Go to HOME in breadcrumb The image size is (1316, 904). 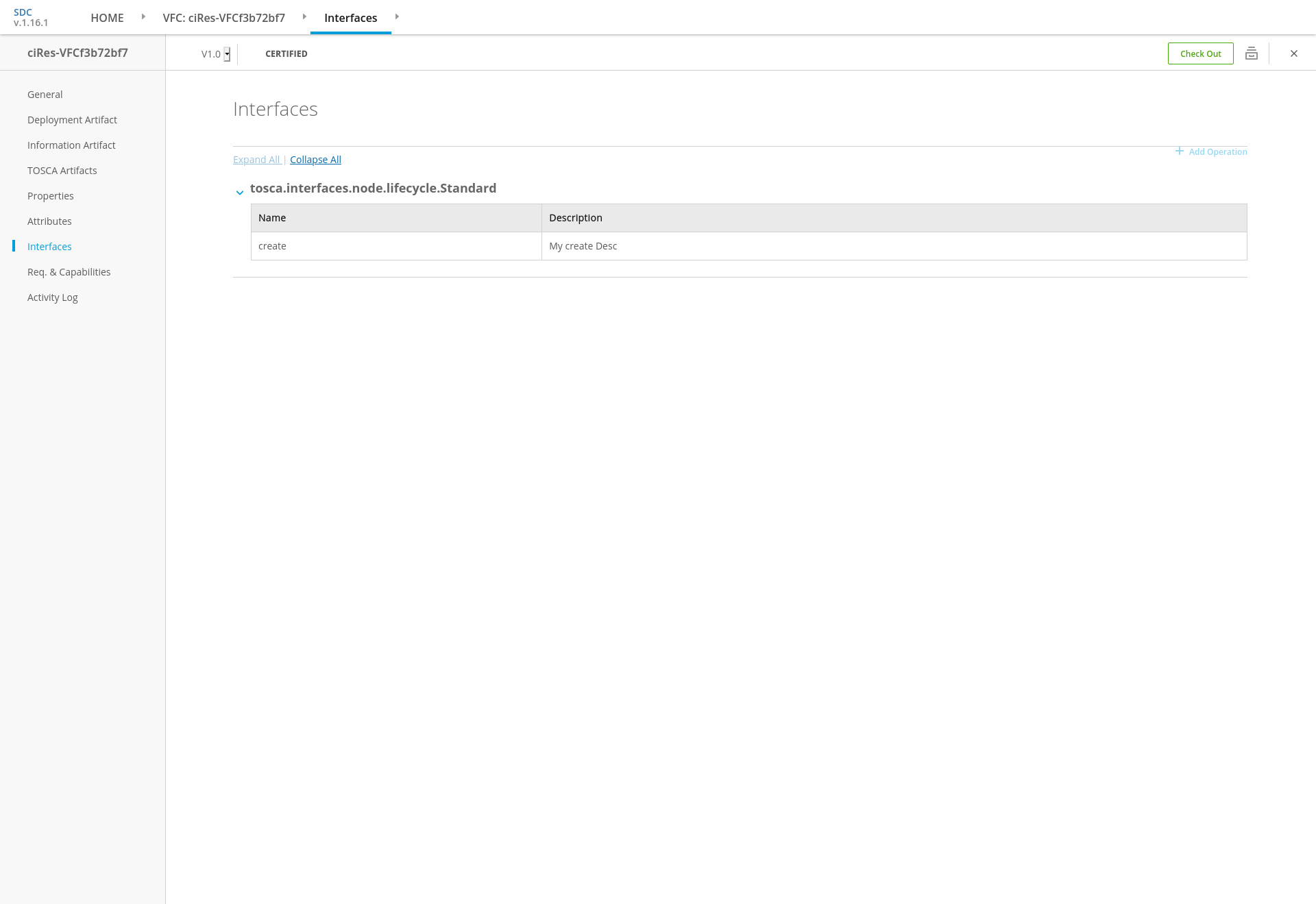tap(107, 18)
